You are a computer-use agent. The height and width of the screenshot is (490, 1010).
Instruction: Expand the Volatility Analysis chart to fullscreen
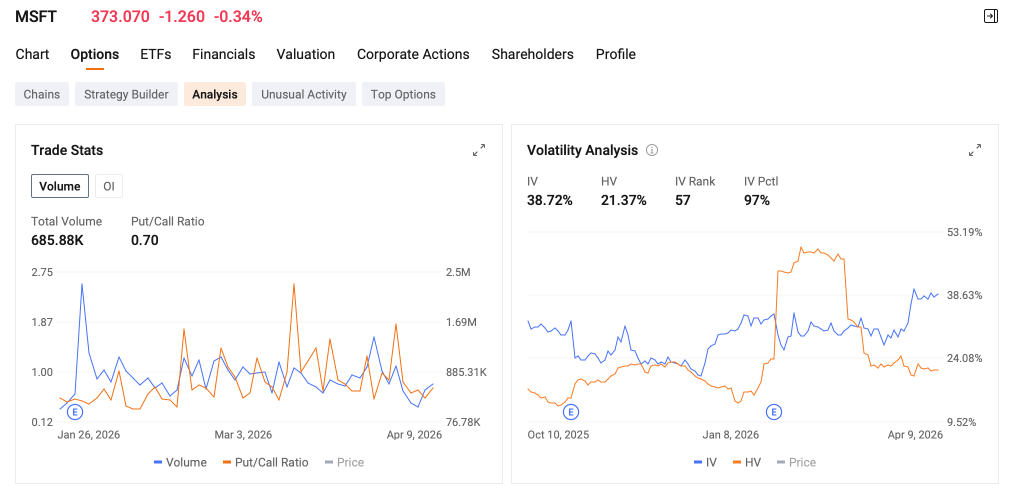click(x=975, y=150)
